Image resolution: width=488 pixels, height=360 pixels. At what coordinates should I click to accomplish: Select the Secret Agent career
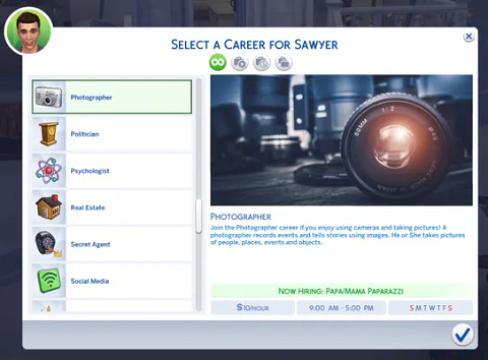[x=112, y=244]
